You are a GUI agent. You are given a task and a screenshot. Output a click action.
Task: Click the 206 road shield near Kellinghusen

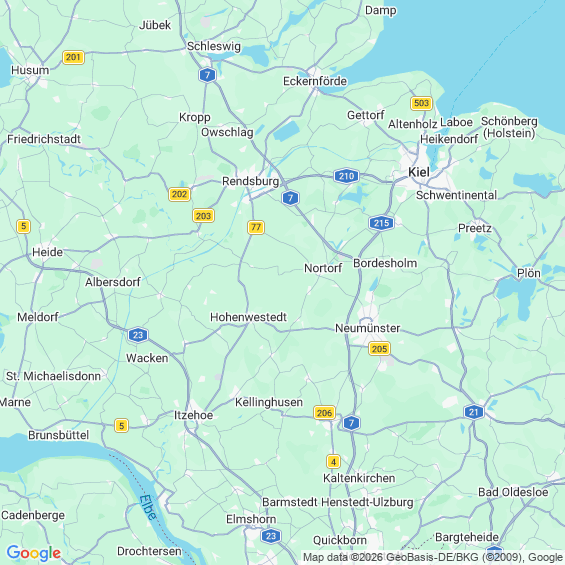324,413
